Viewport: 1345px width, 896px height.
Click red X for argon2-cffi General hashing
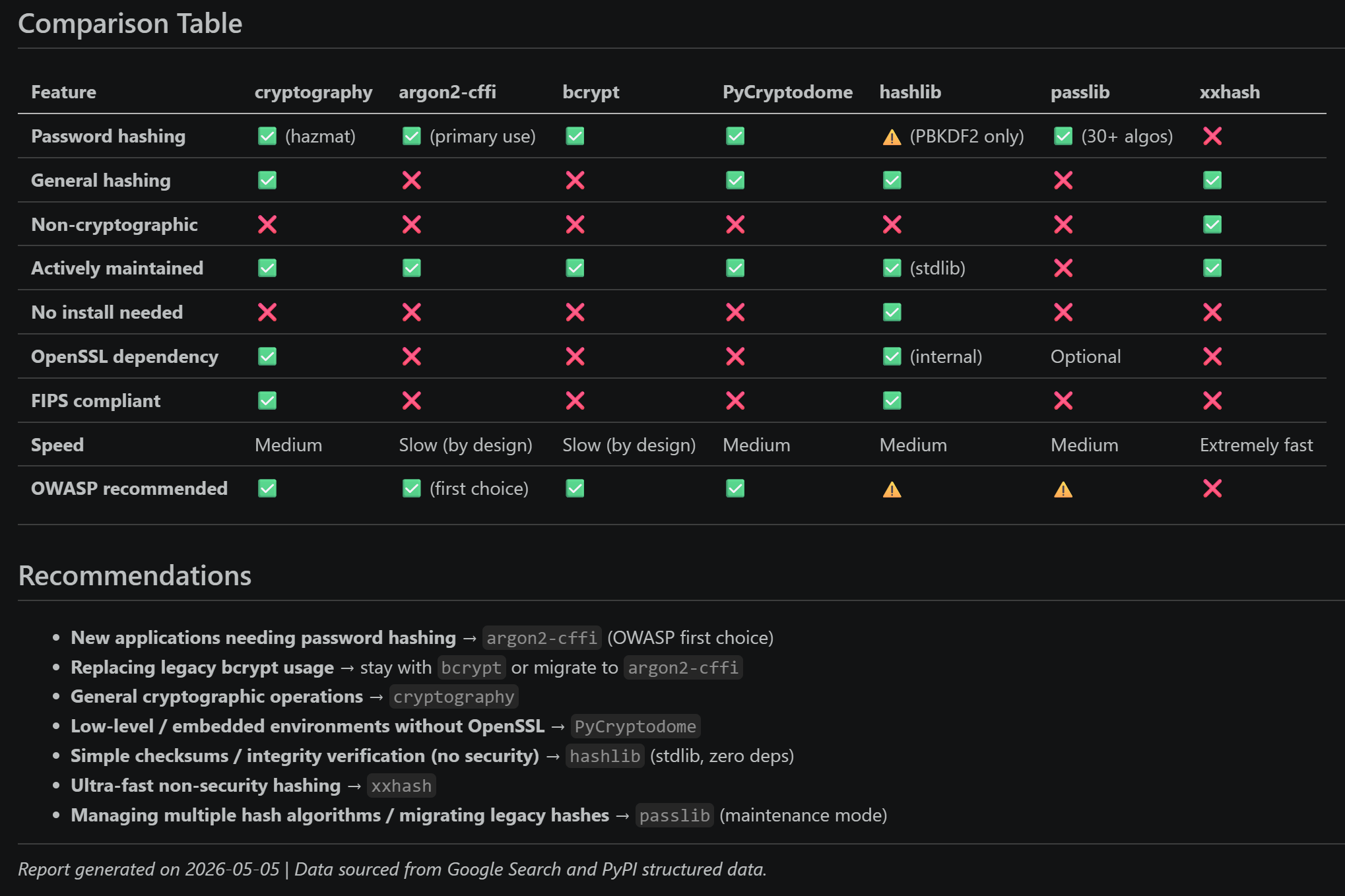click(412, 180)
